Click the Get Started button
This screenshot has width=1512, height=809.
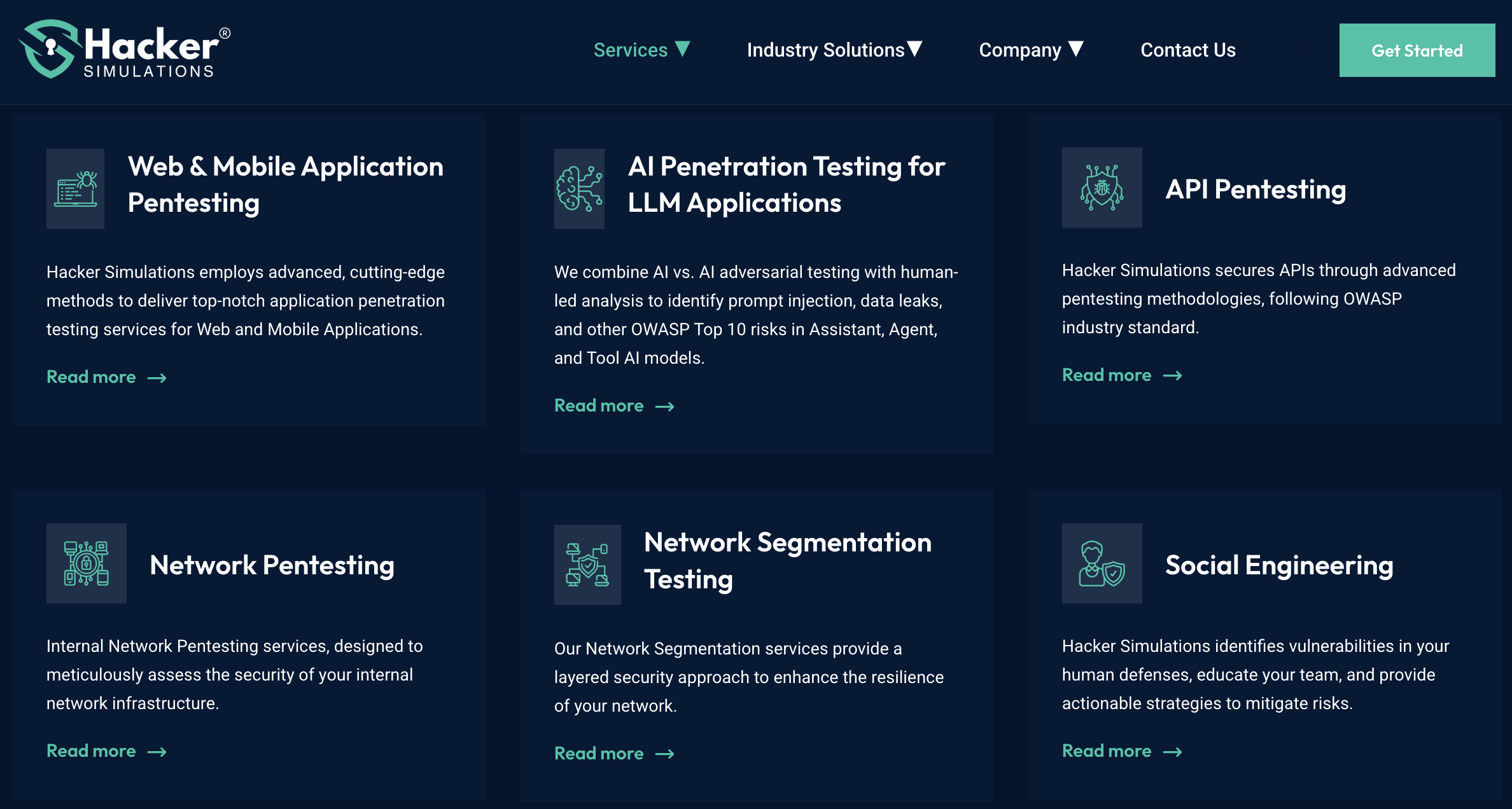pos(1417,50)
